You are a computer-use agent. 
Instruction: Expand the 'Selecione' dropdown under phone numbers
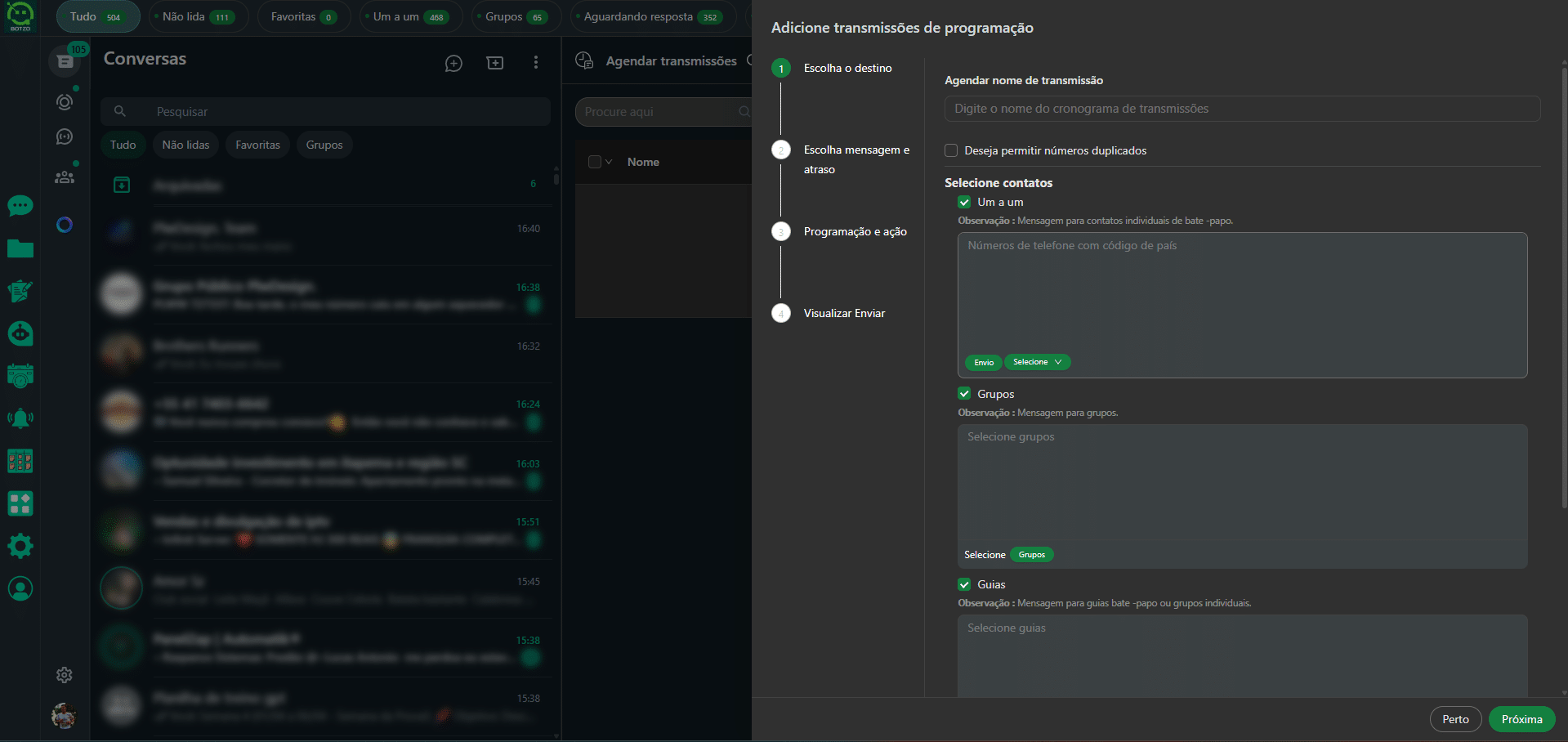(1037, 362)
